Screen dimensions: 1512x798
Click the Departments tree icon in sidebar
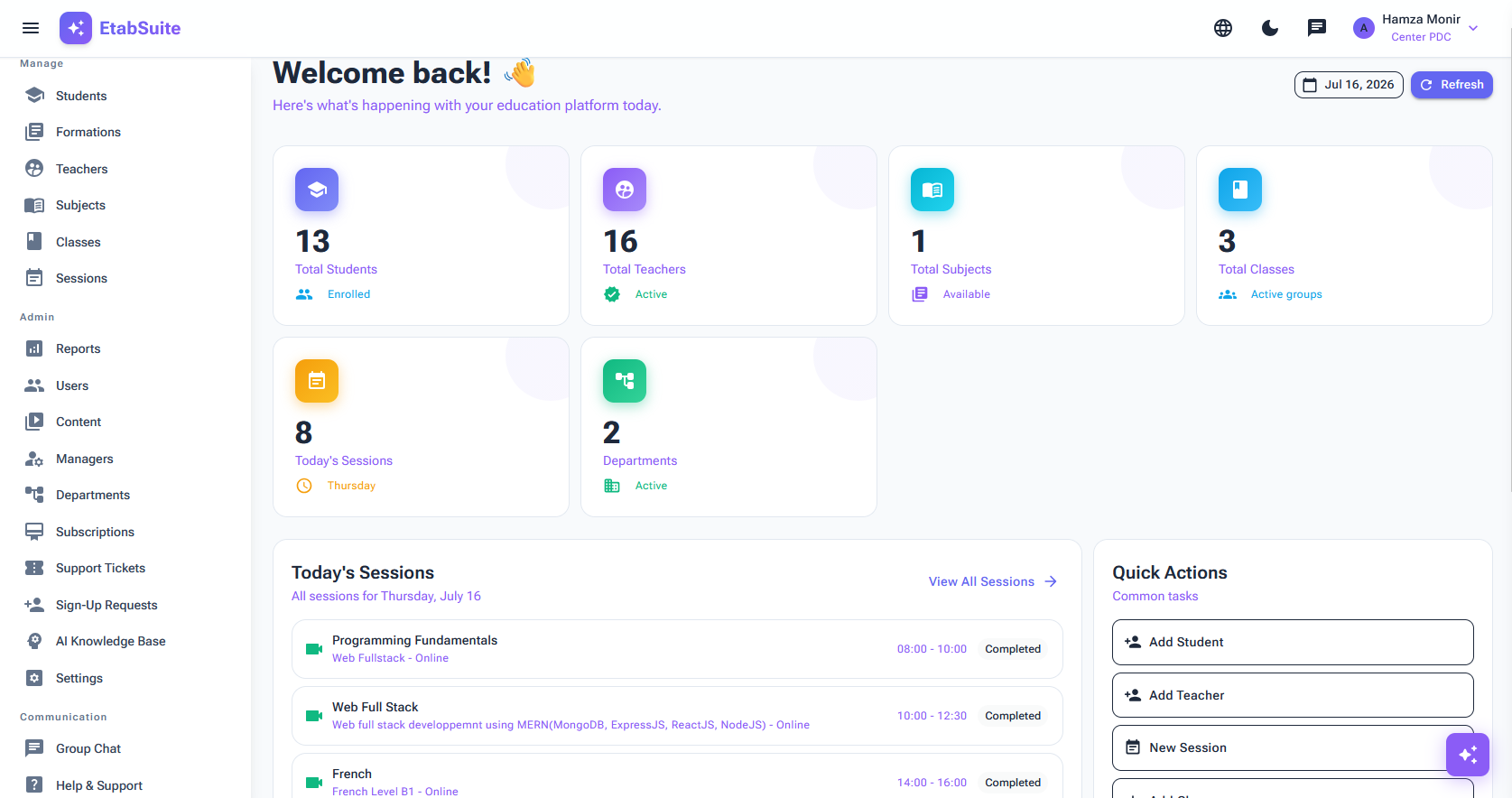pyautogui.click(x=34, y=495)
